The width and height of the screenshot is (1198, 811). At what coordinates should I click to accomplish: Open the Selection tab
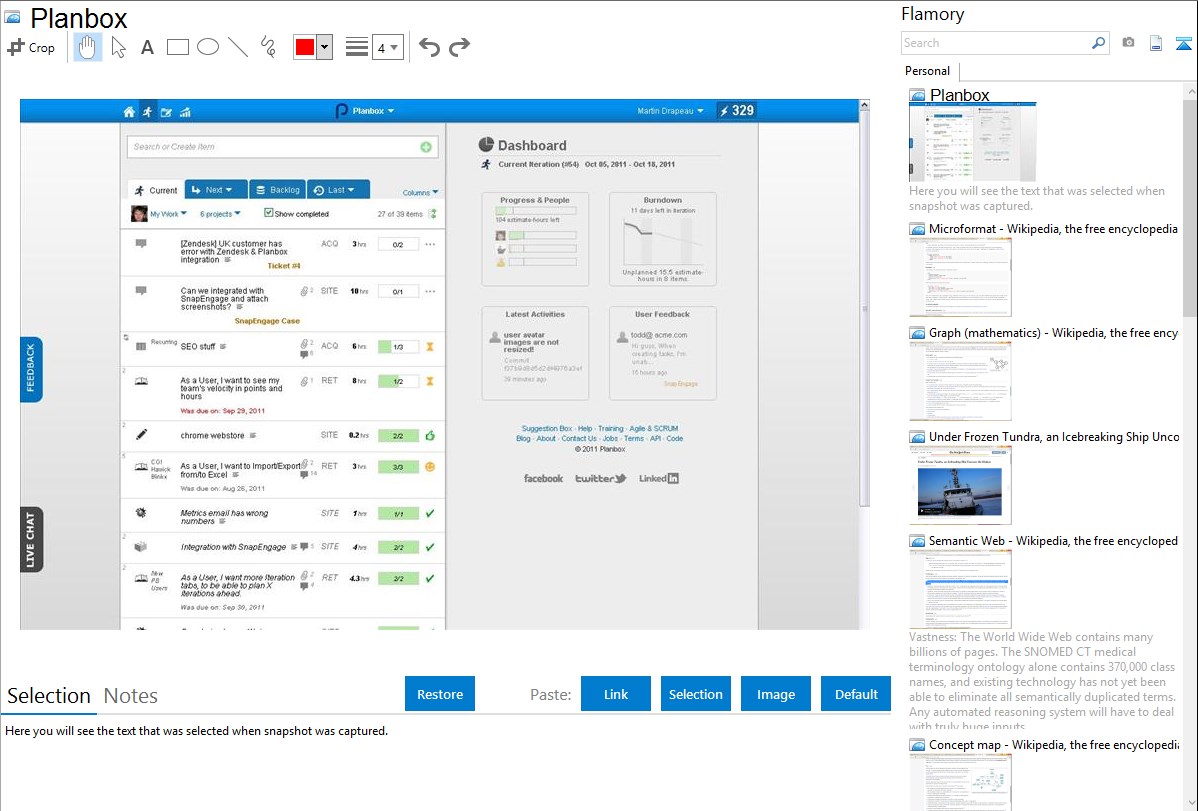(49, 696)
